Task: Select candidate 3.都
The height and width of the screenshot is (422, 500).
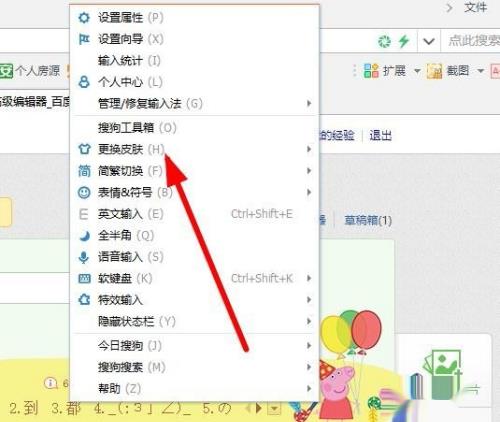Action: 66,408
